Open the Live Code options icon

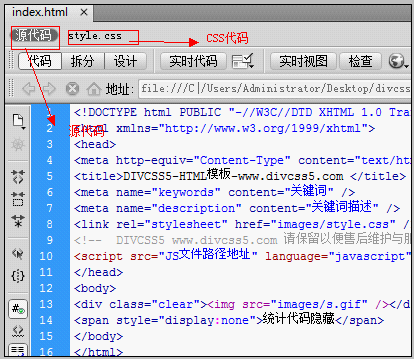pyautogui.click(x=243, y=61)
